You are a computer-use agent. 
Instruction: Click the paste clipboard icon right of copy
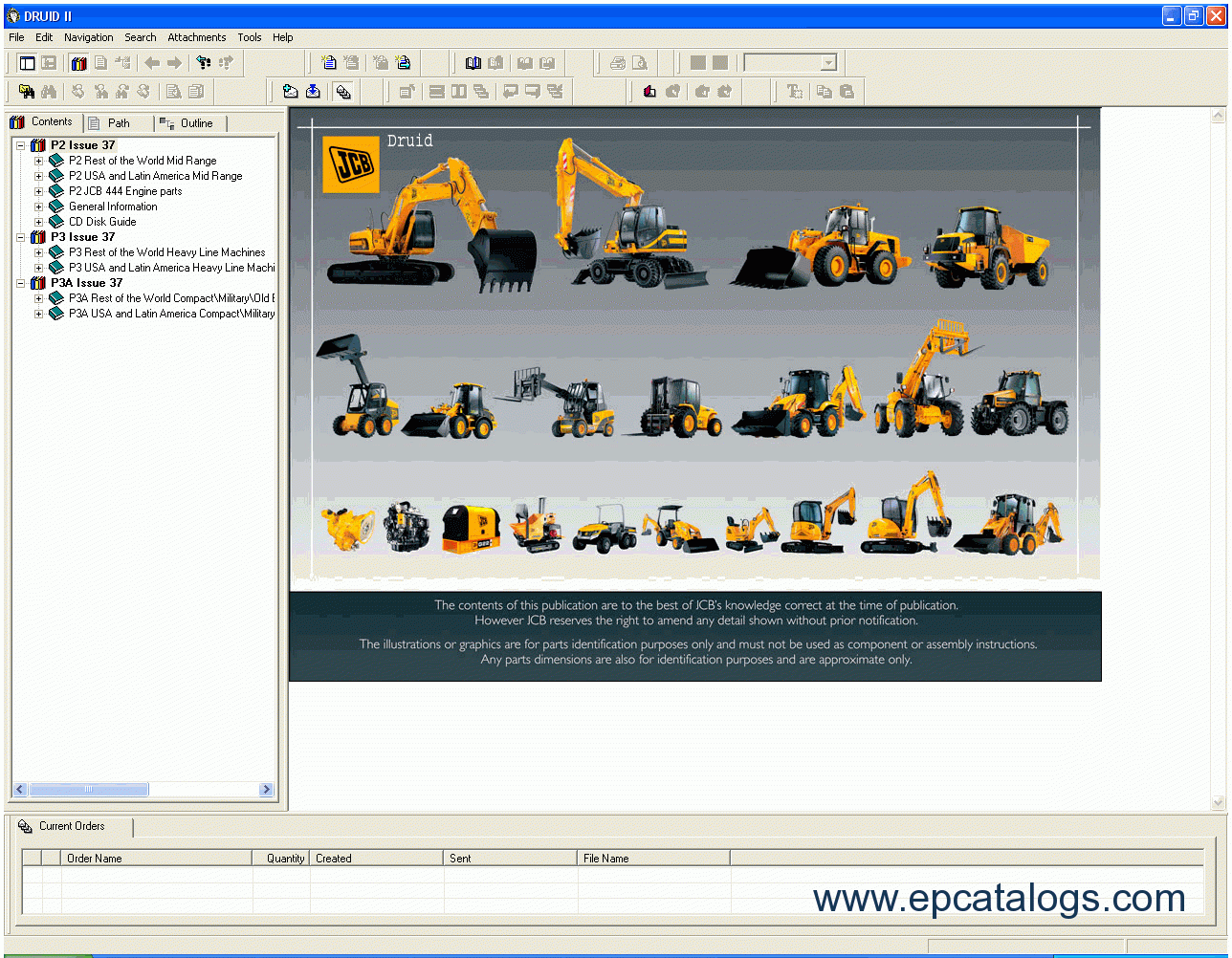tap(846, 92)
